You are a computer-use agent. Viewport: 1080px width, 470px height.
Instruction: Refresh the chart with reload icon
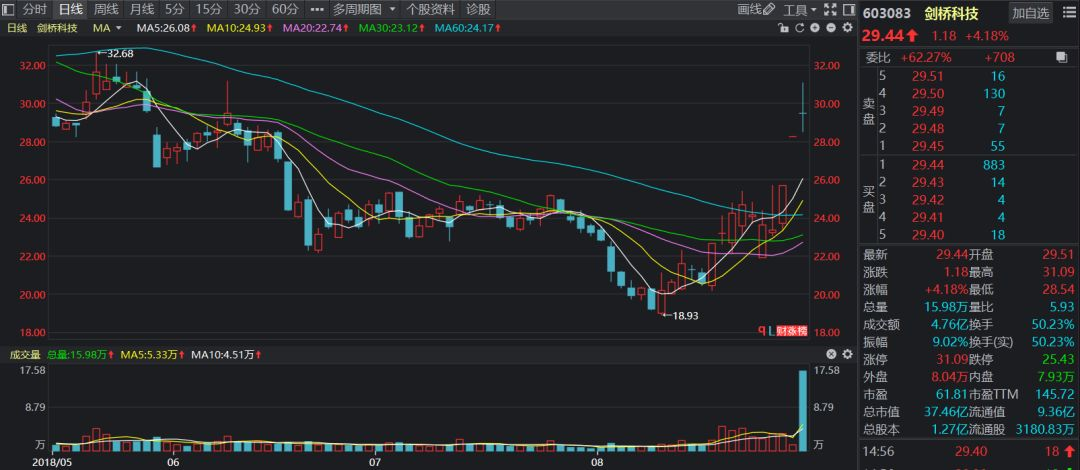799,28
